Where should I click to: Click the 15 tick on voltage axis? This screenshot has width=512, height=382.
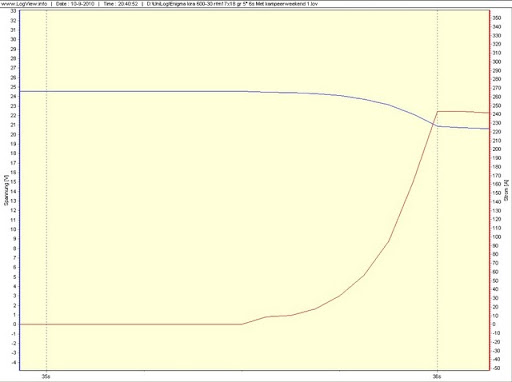point(13,182)
